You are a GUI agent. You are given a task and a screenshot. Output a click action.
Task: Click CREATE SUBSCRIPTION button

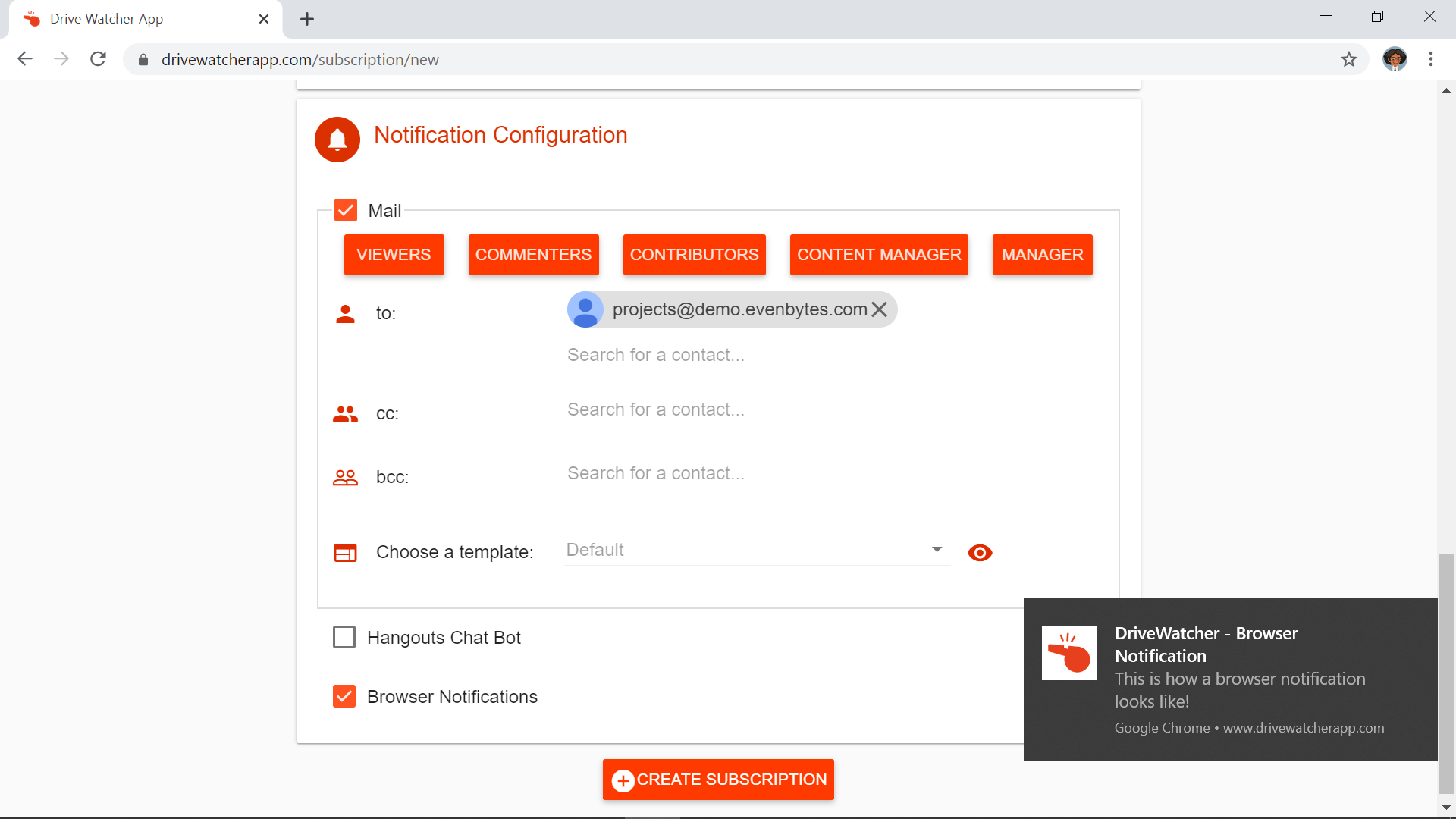(x=718, y=780)
